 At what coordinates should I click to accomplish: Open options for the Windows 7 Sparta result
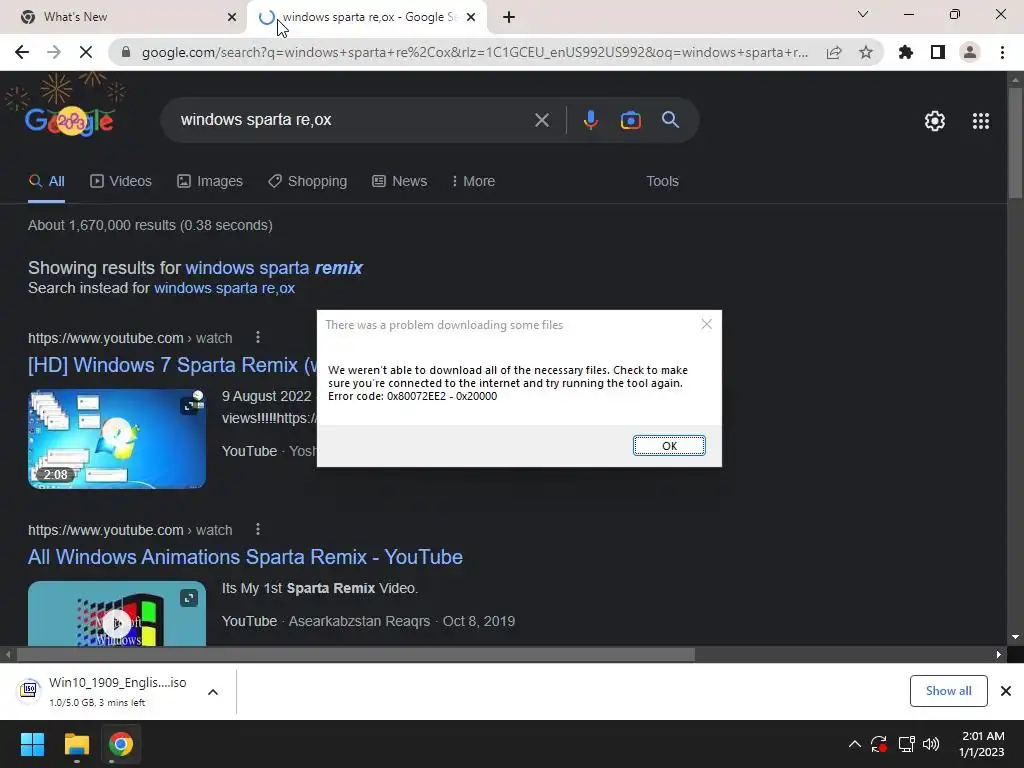pos(258,338)
